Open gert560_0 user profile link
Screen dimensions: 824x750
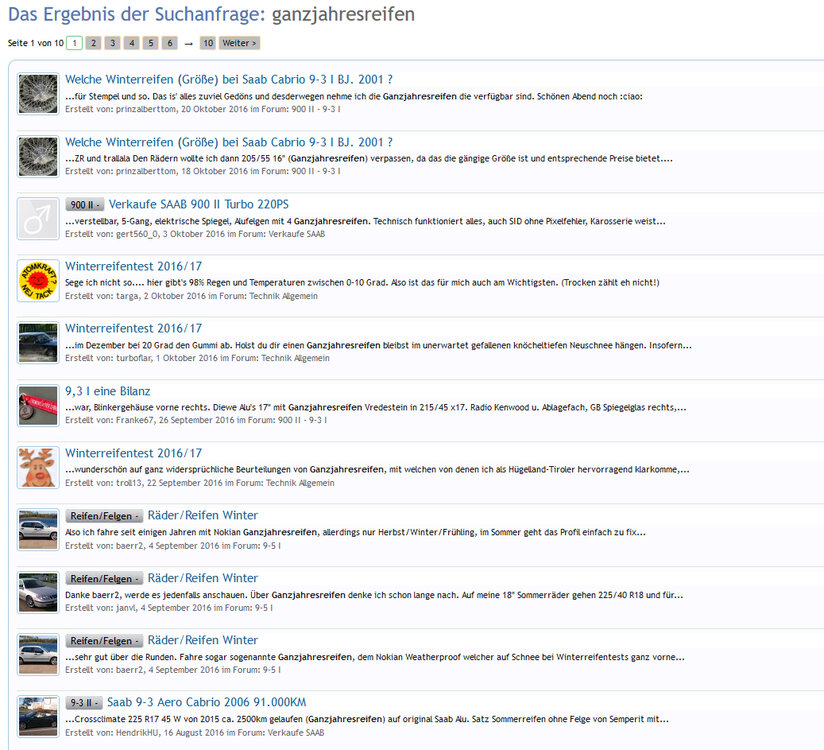pyautogui.click(x=137, y=234)
